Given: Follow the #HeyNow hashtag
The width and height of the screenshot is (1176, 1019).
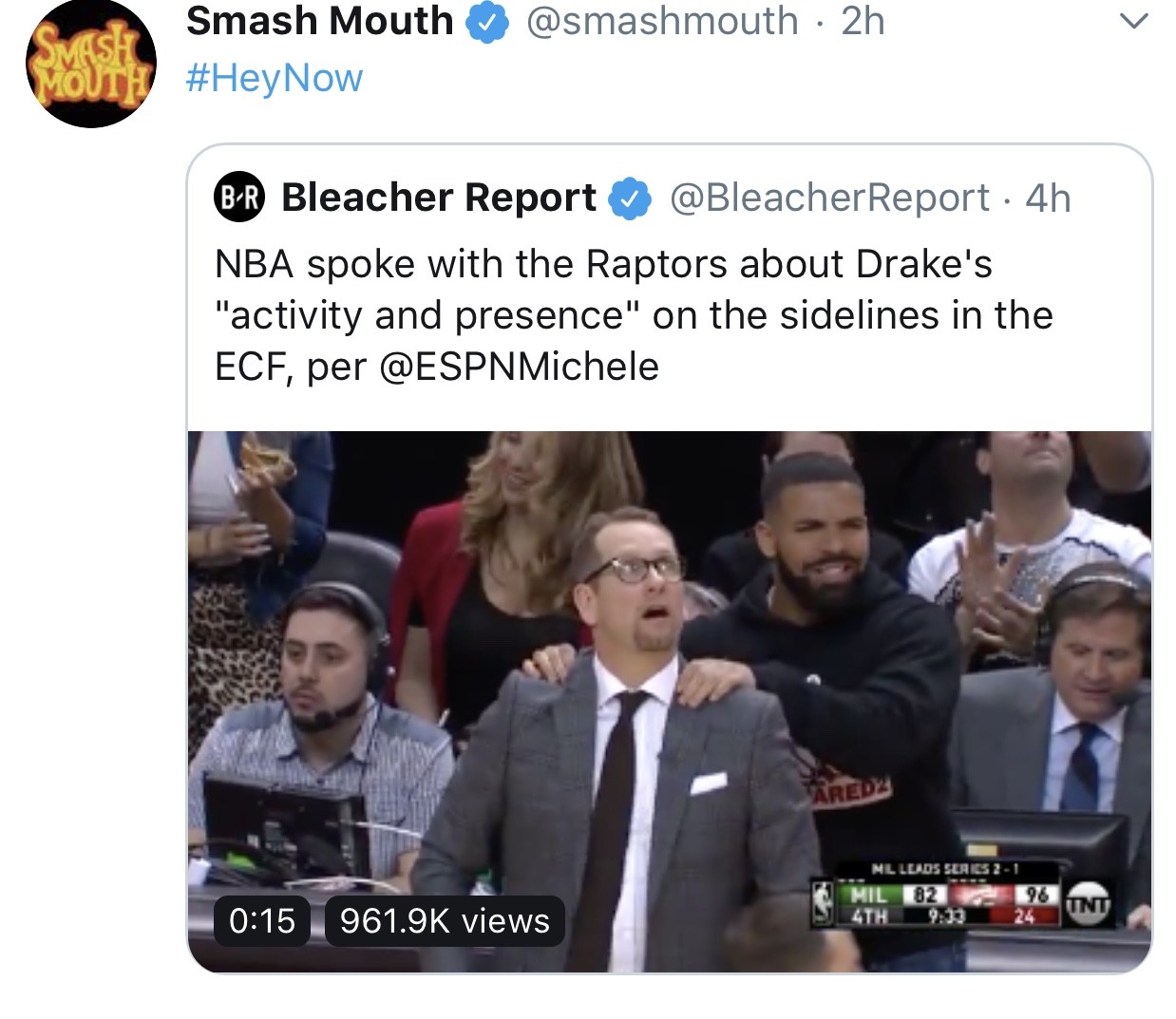Looking at the screenshot, I should pos(275,78).
